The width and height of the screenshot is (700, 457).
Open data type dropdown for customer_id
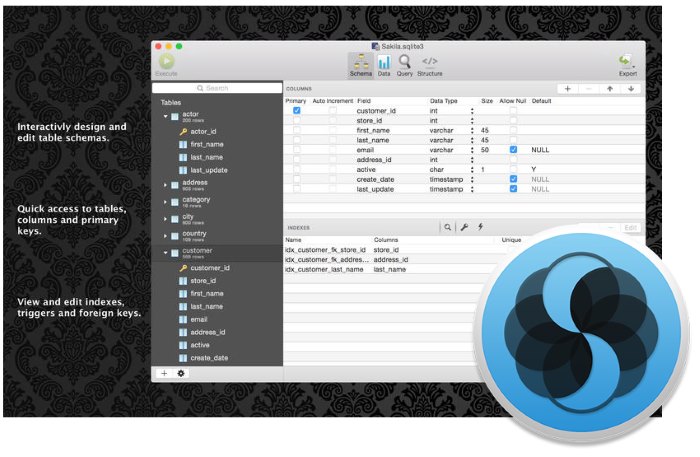pos(472,110)
